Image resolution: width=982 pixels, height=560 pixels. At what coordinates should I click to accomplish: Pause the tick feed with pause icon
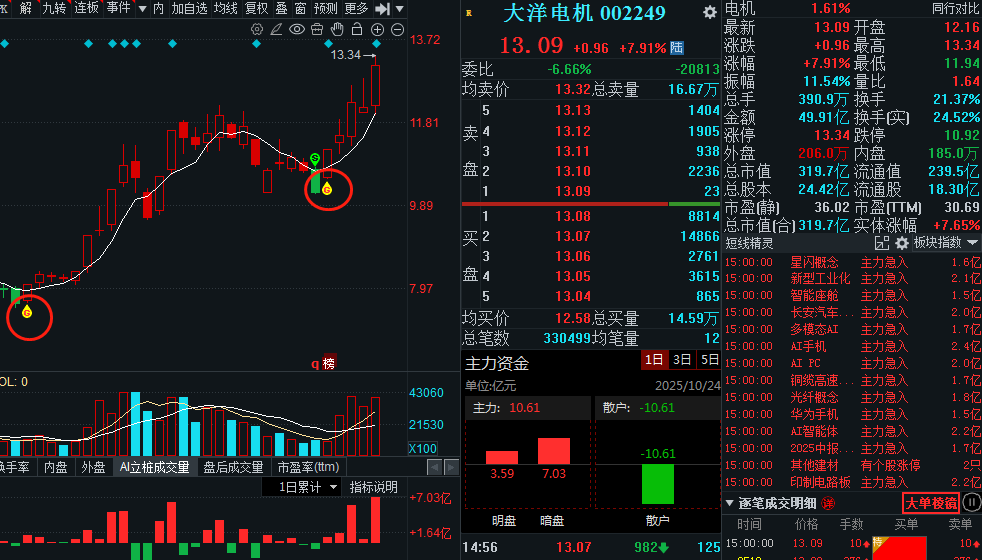point(971,502)
